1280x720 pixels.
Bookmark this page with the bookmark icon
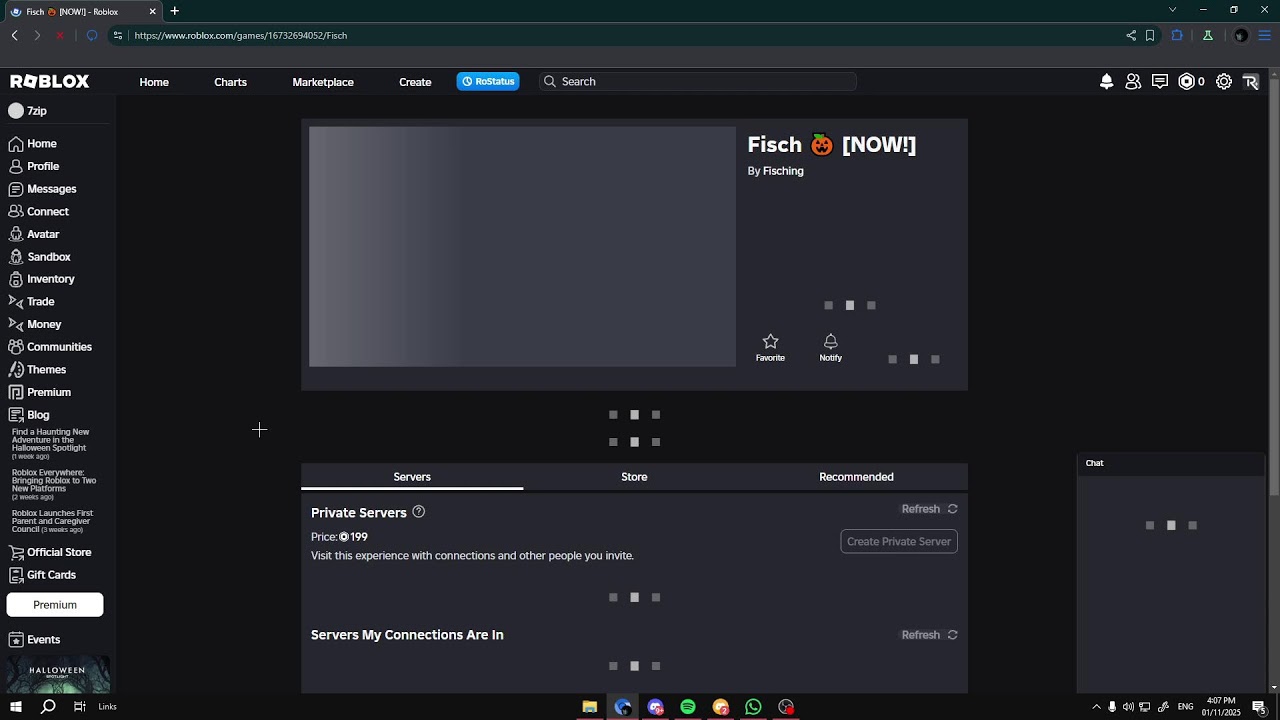(1150, 35)
